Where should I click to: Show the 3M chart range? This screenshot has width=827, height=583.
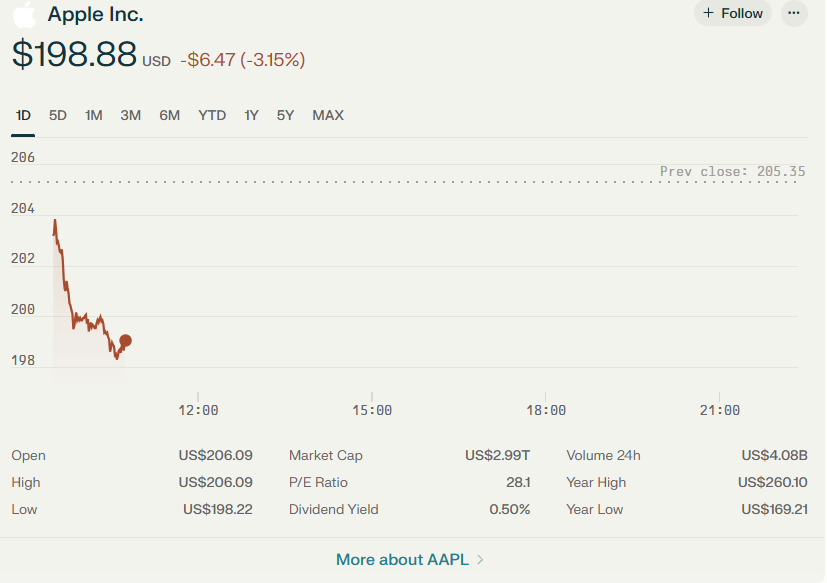tap(130, 116)
